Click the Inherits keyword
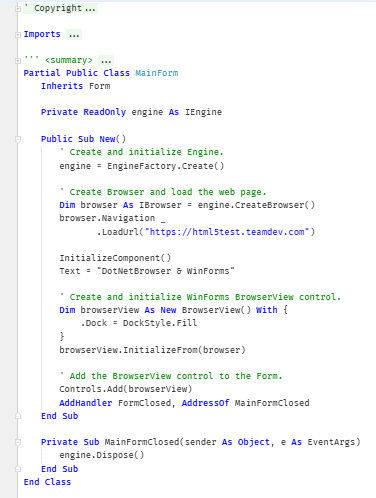The image size is (376, 498). tap(62, 86)
